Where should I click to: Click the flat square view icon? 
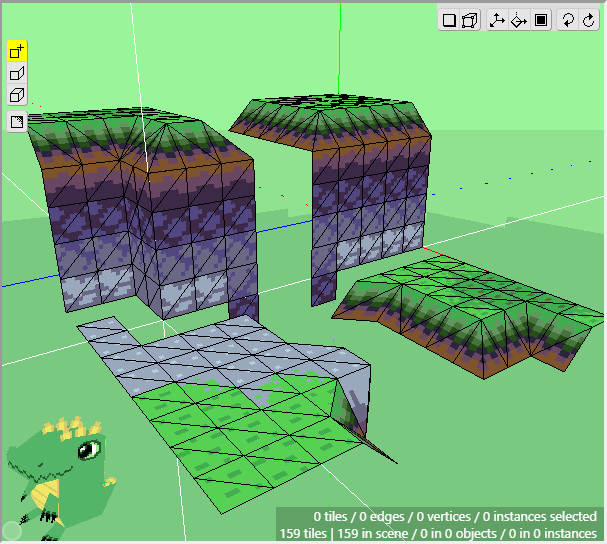(x=449, y=20)
